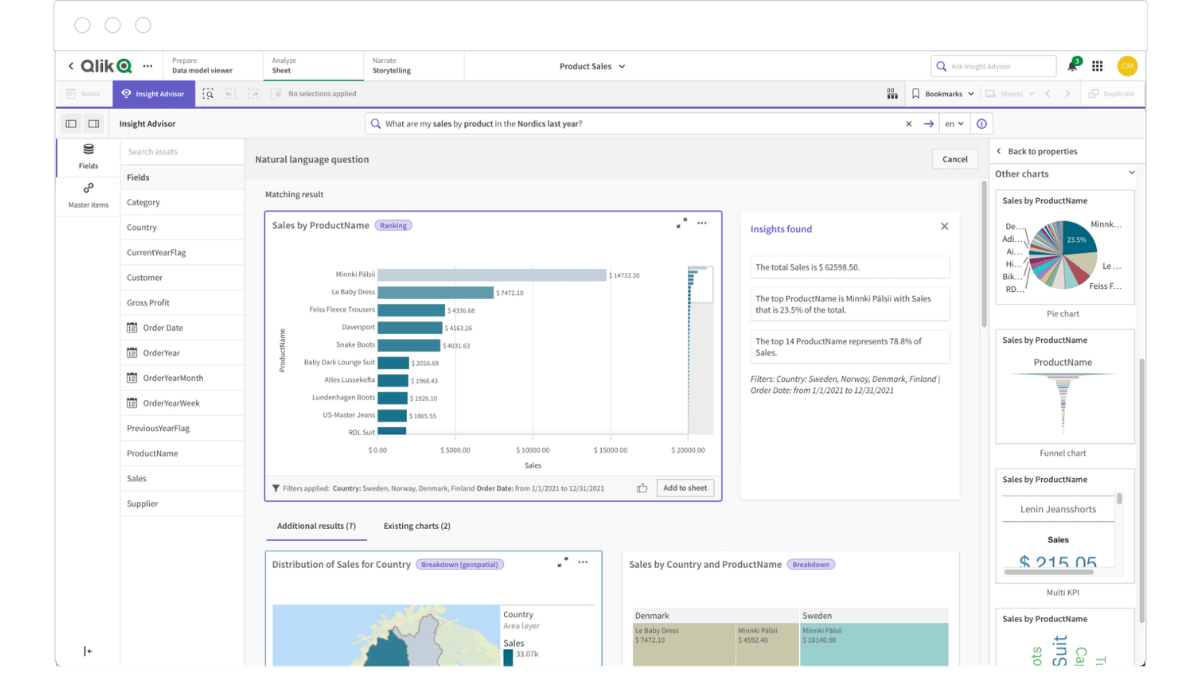Screen dimensions: 1200x700
Task: Open the en language dropdown
Action: click(x=954, y=124)
